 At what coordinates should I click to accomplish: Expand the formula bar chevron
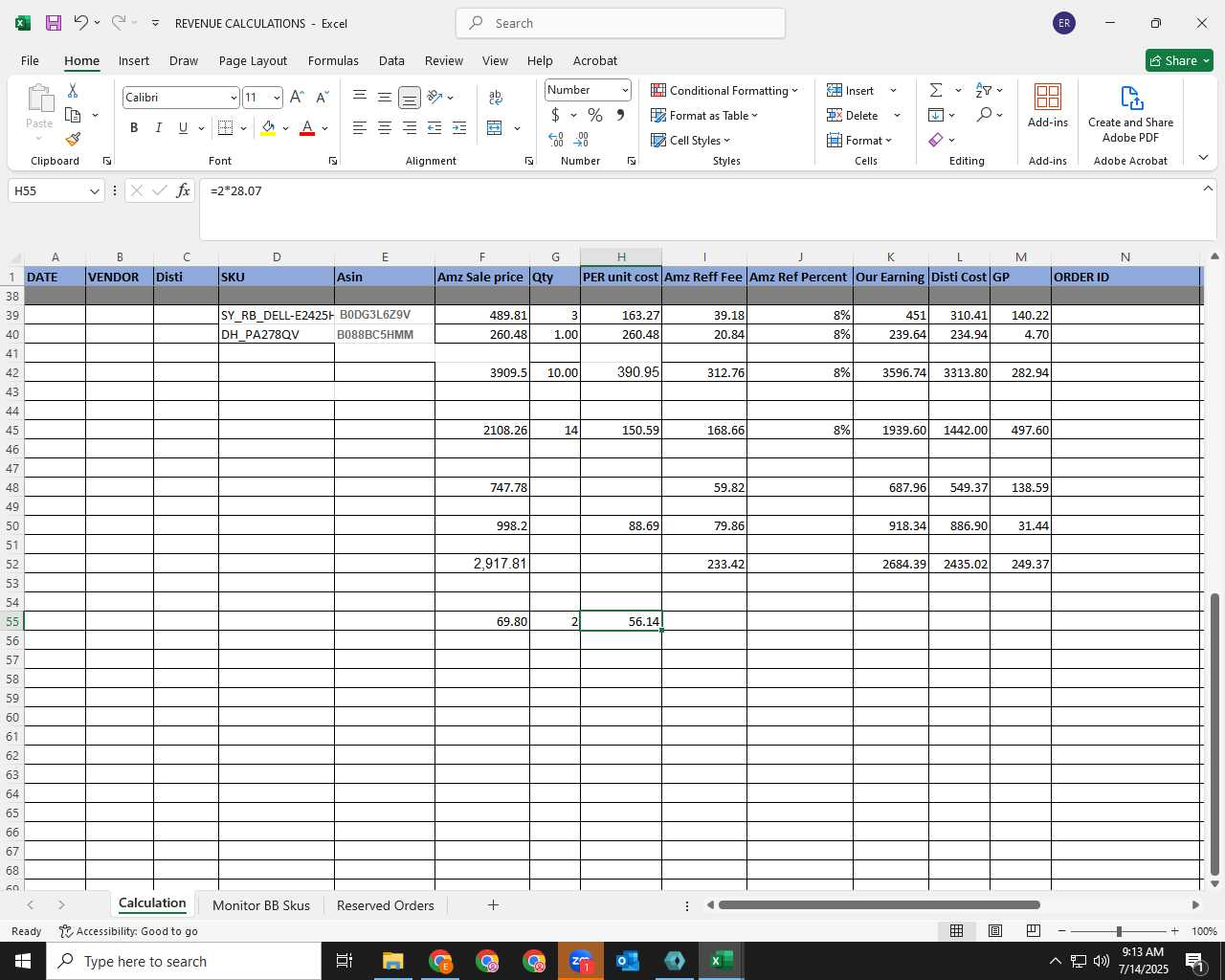pyautogui.click(x=1208, y=189)
